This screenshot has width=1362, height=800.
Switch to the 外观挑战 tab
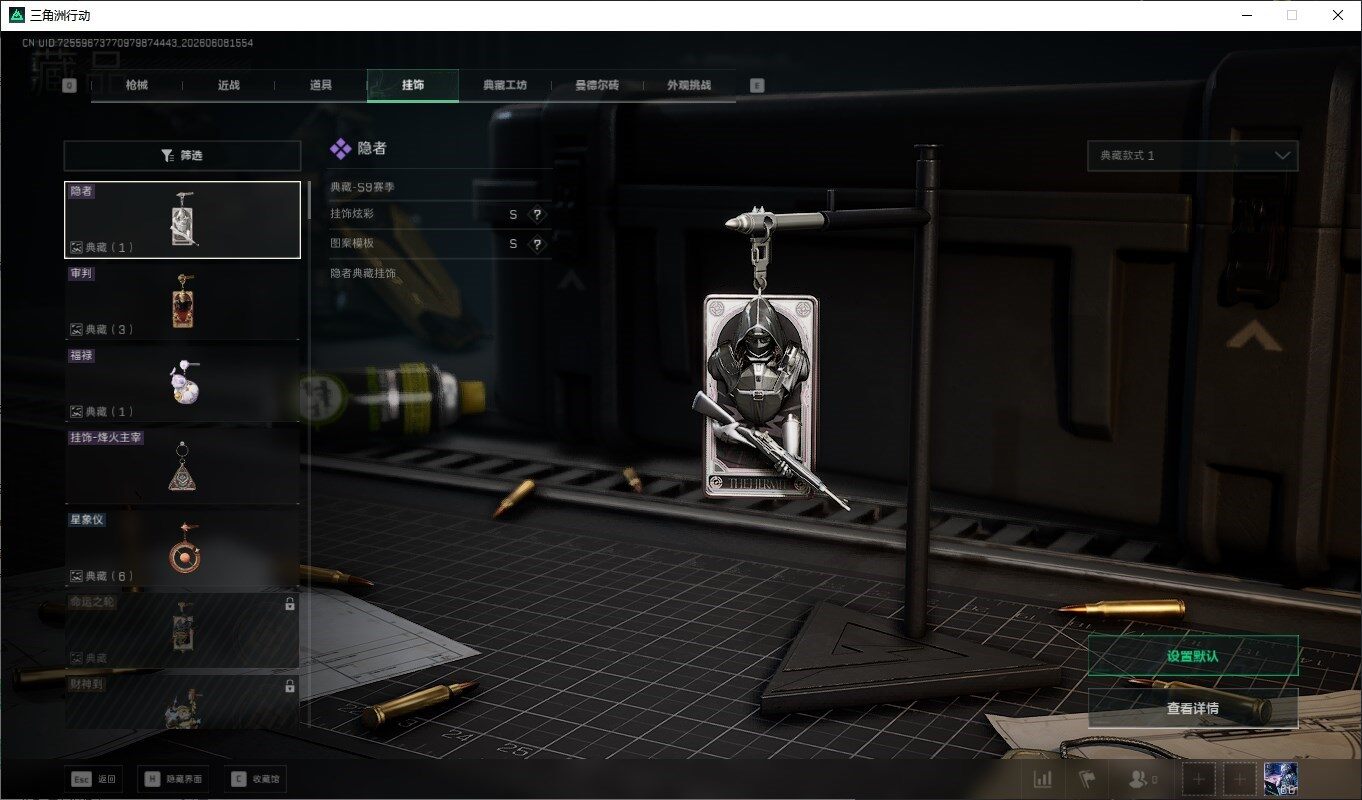pos(689,85)
